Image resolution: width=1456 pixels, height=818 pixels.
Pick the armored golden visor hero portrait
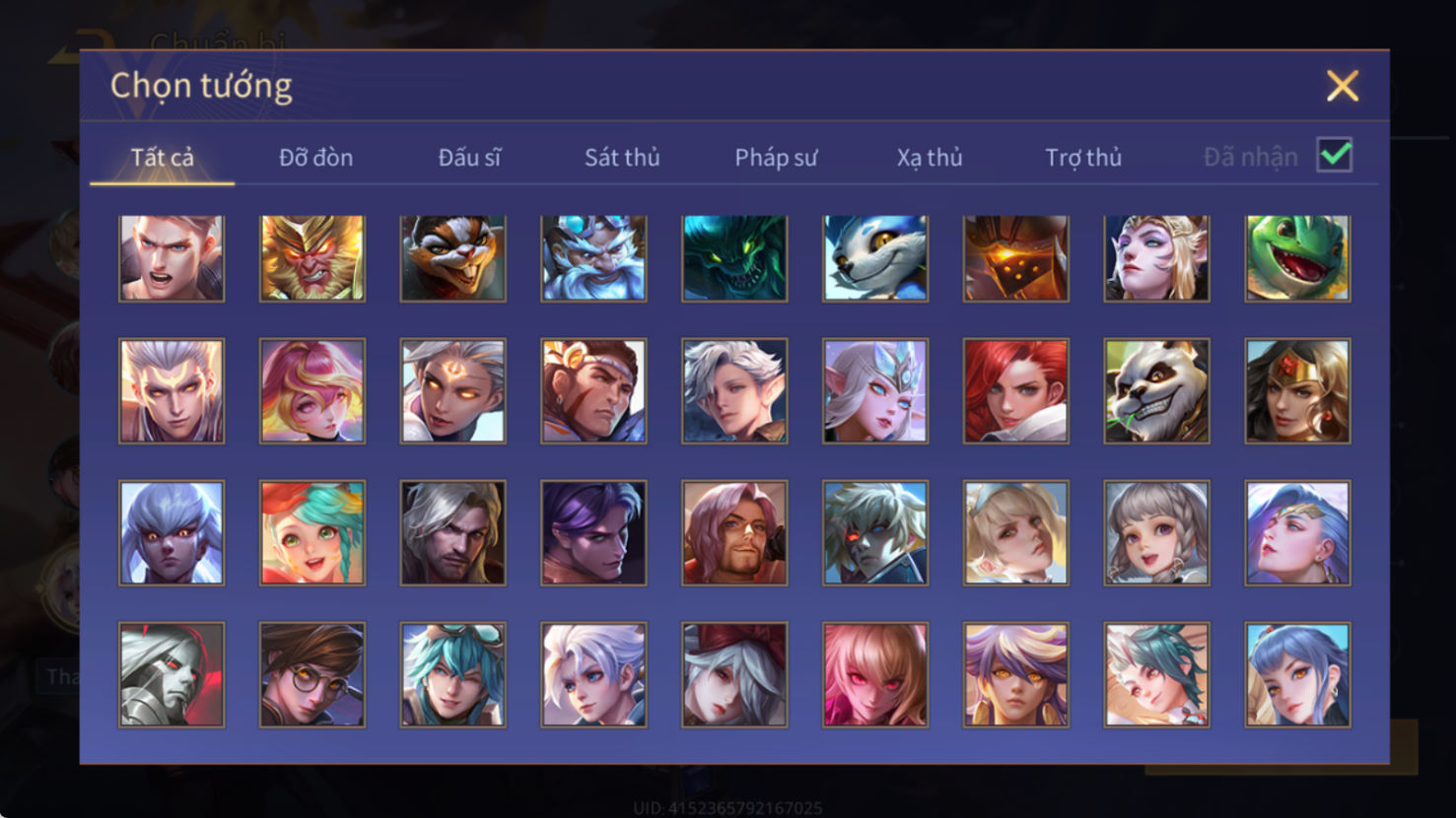click(x=1016, y=258)
